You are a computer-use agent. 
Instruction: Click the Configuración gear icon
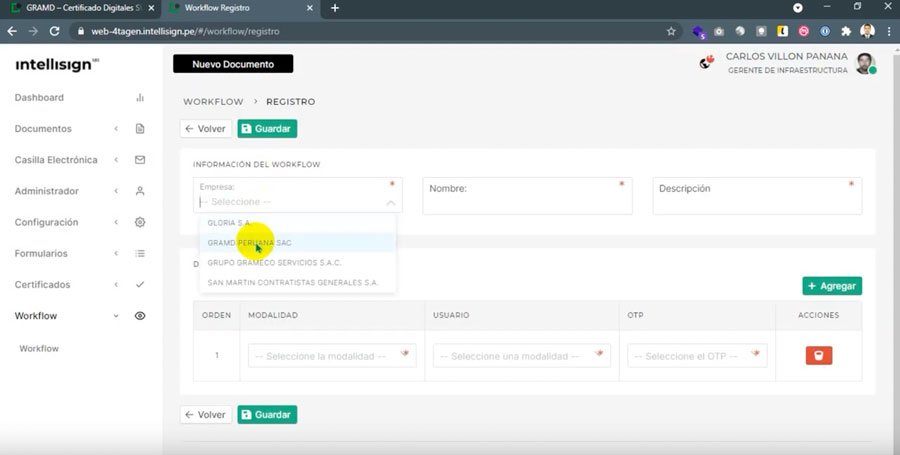click(139, 222)
